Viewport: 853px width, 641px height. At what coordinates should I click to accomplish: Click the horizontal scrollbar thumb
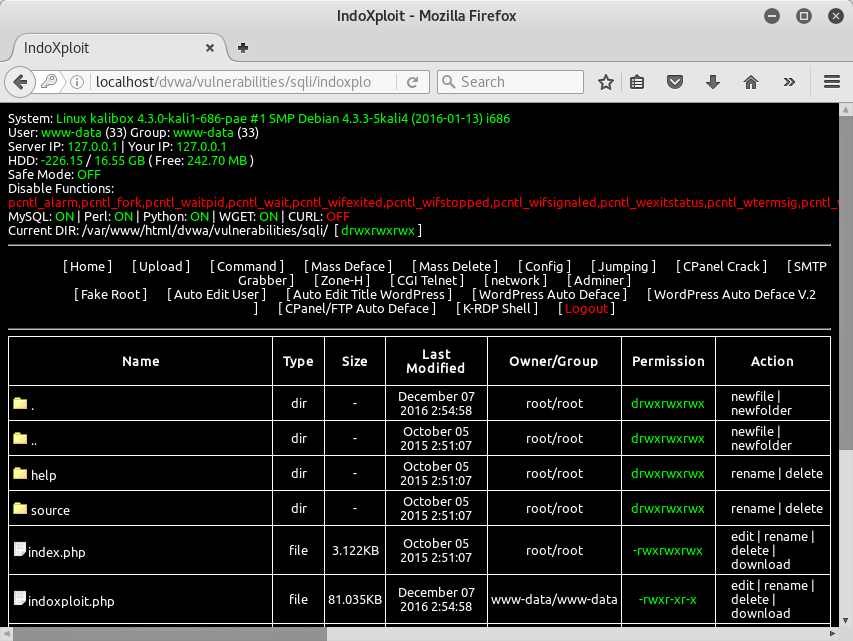pos(170,634)
